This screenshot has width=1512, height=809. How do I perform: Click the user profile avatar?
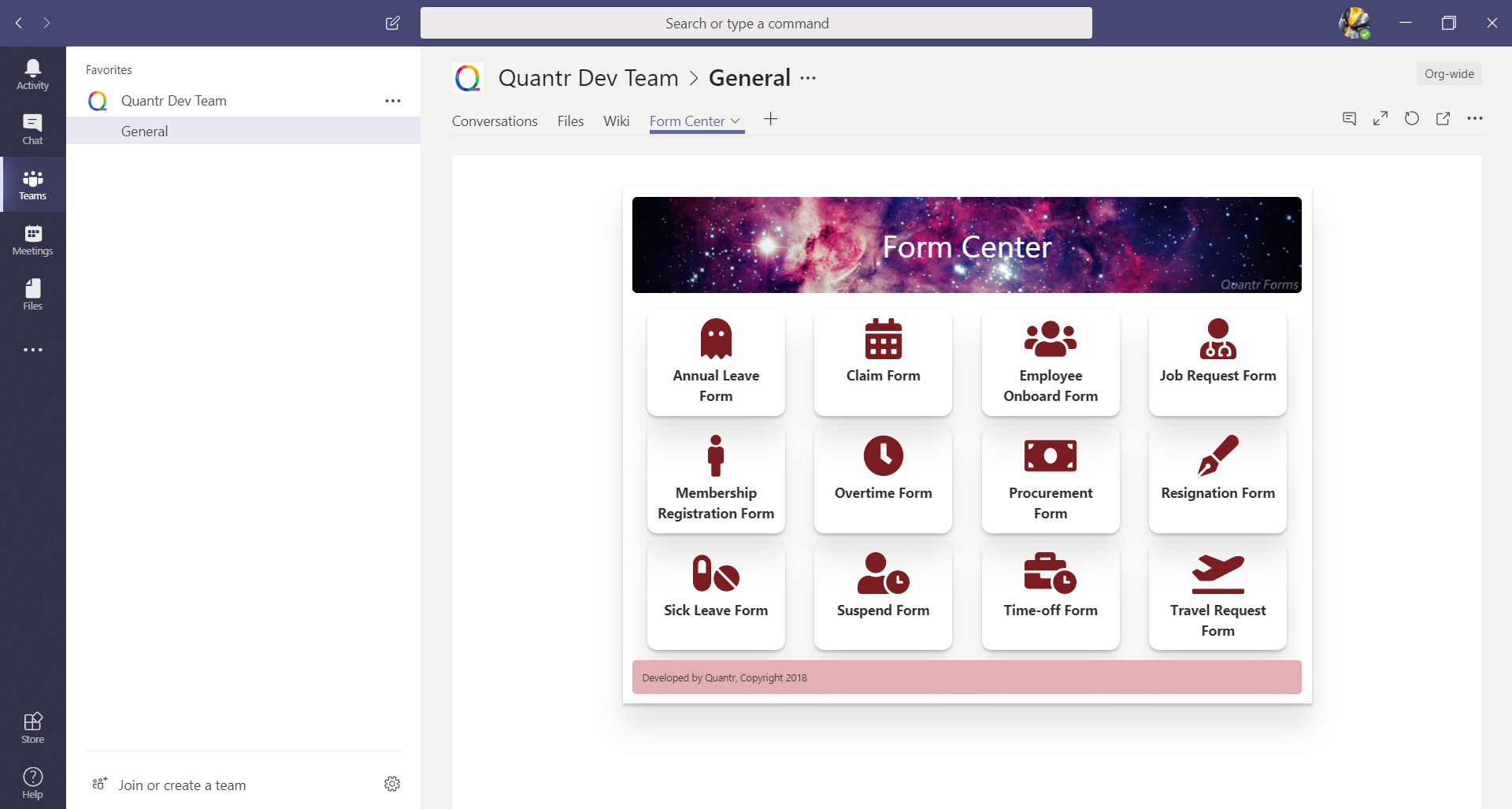pos(1354,23)
